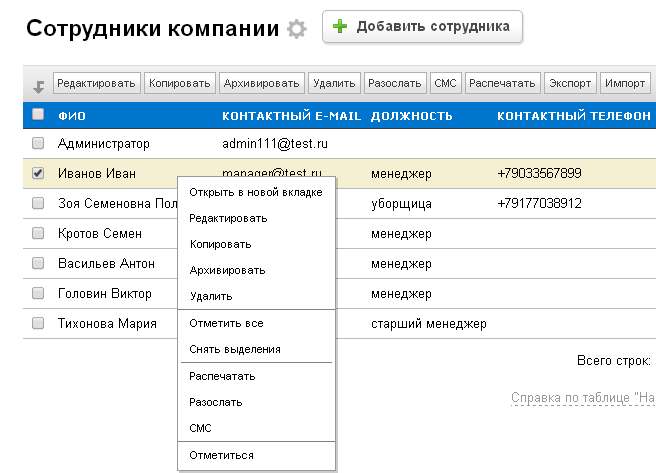The height and width of the screenshot is (473, 656).
Task: Click the gear settings icon beside the title
Action: click(296, 29)
